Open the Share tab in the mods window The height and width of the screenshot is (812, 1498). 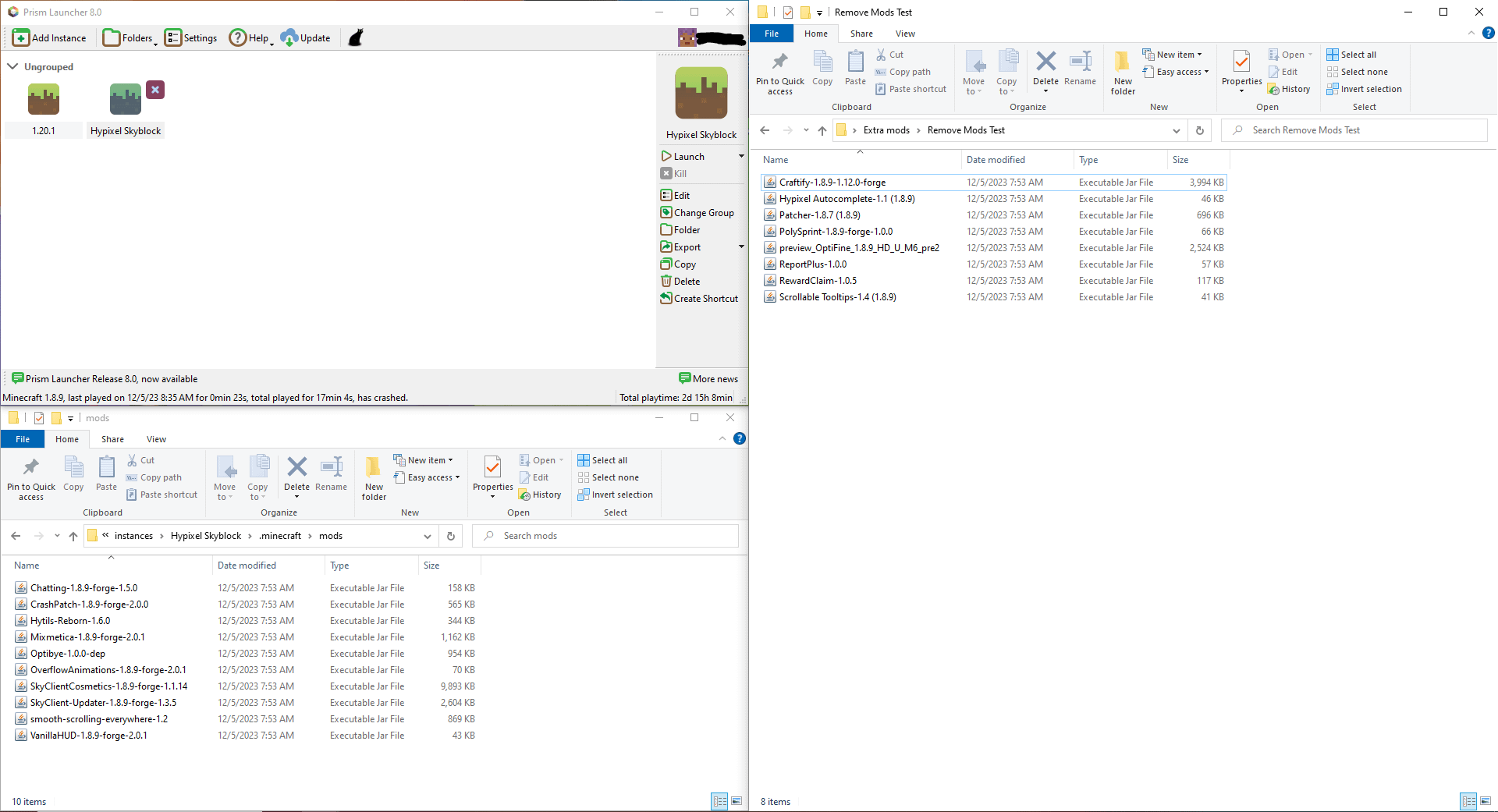click(x=112, y=439)
